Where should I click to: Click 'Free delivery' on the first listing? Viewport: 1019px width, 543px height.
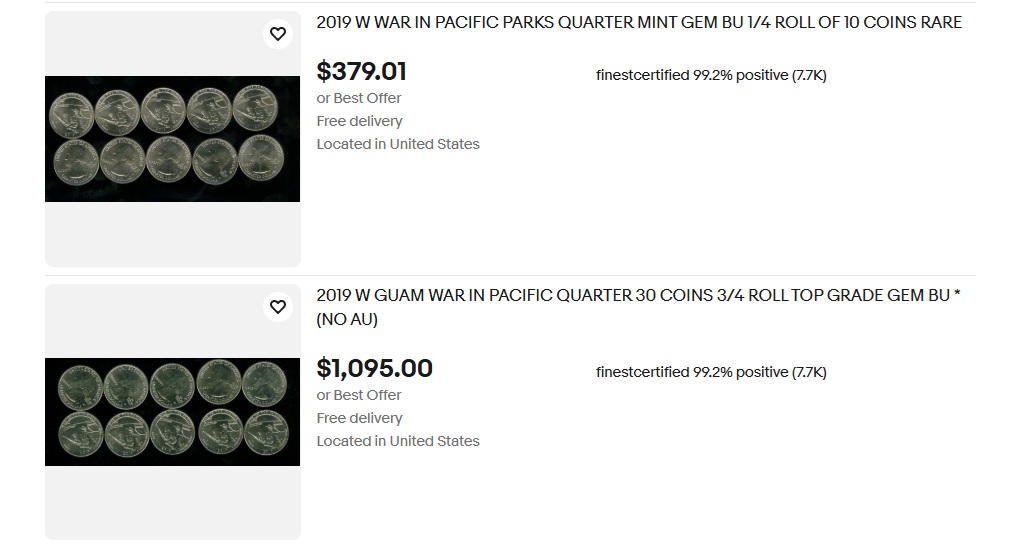359,121
